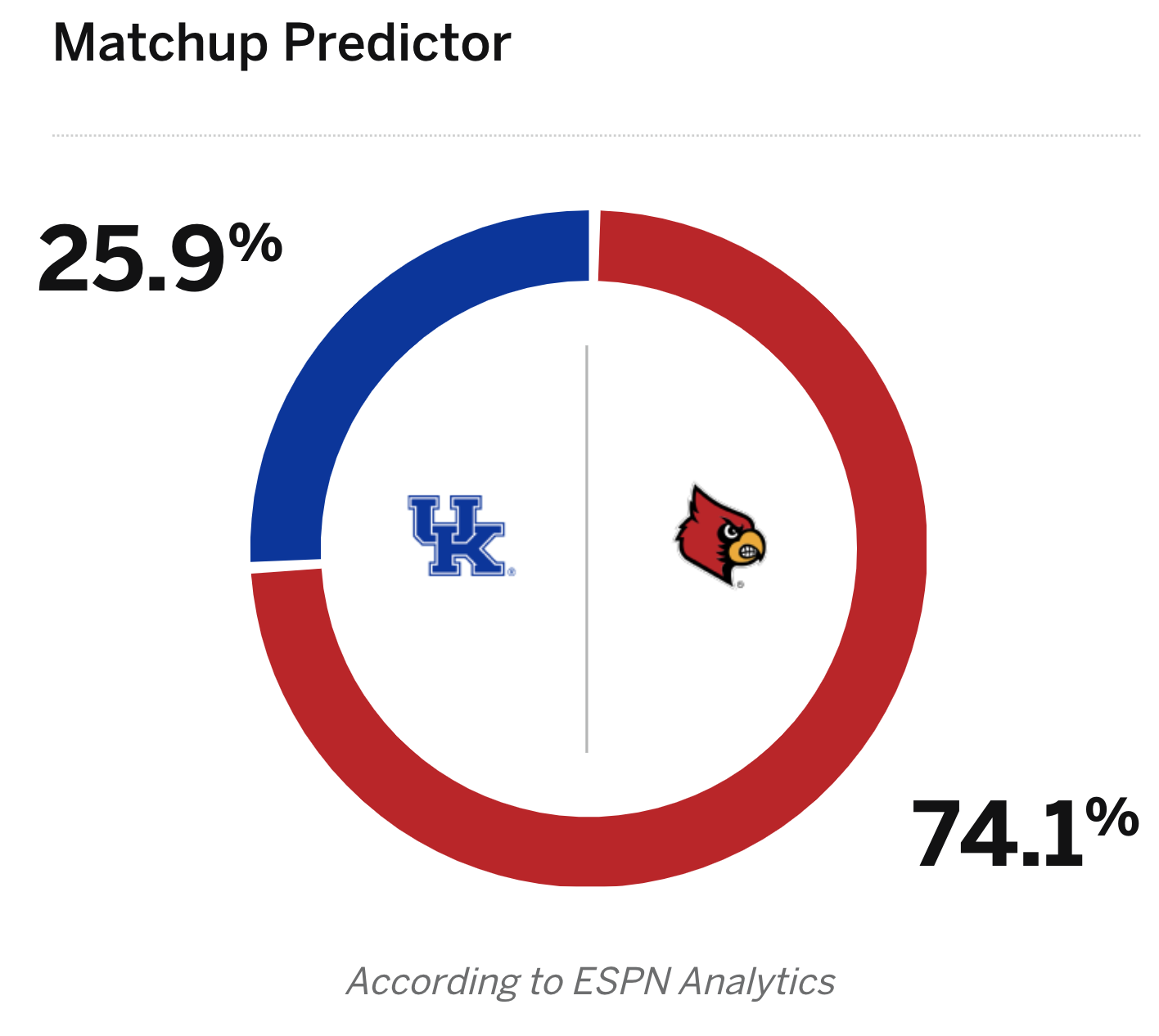Click the Louisville Cardinals bird logo

point(719,535)
